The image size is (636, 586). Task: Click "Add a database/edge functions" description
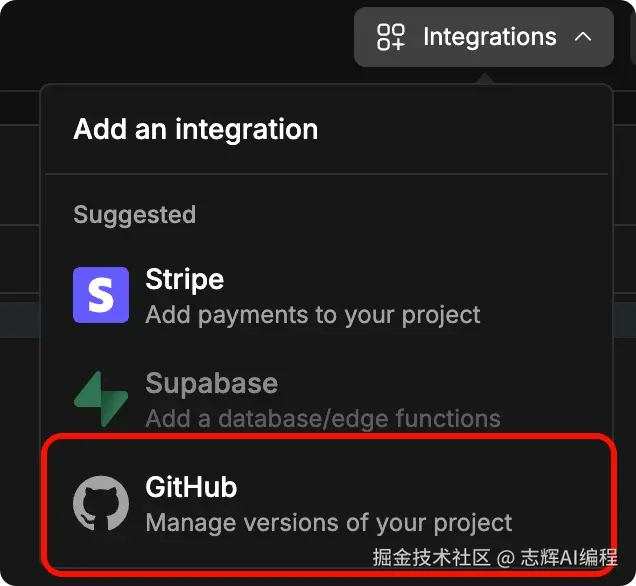322,418
